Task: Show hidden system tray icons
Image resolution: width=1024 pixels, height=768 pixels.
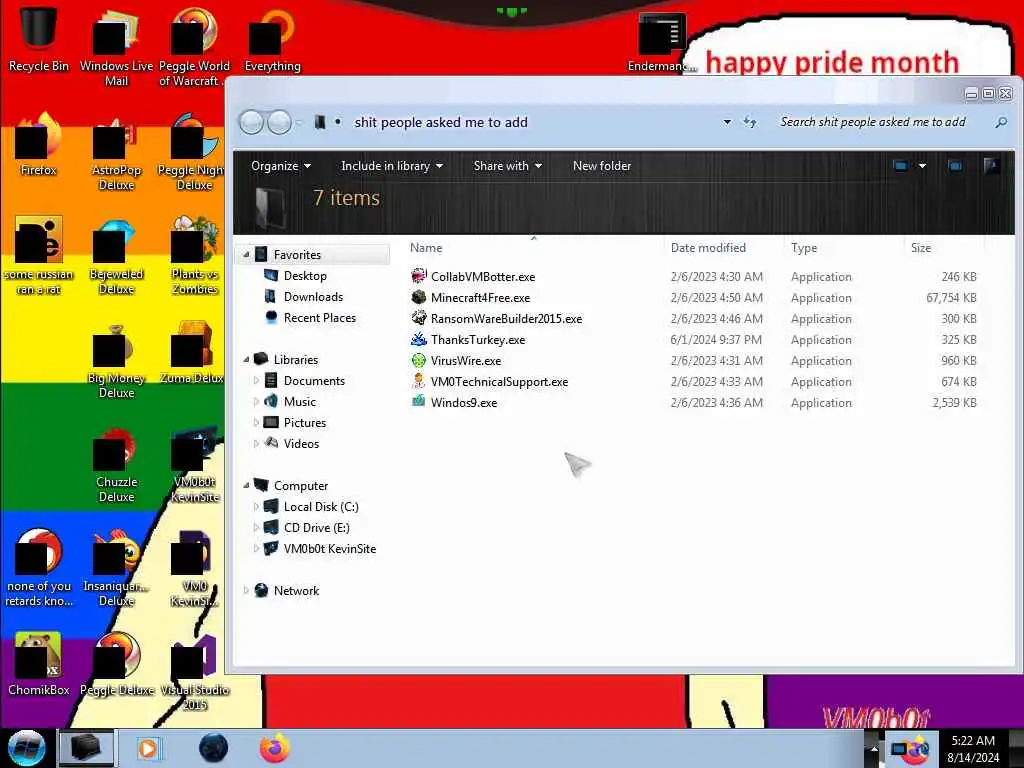Action: click(874, 748)
